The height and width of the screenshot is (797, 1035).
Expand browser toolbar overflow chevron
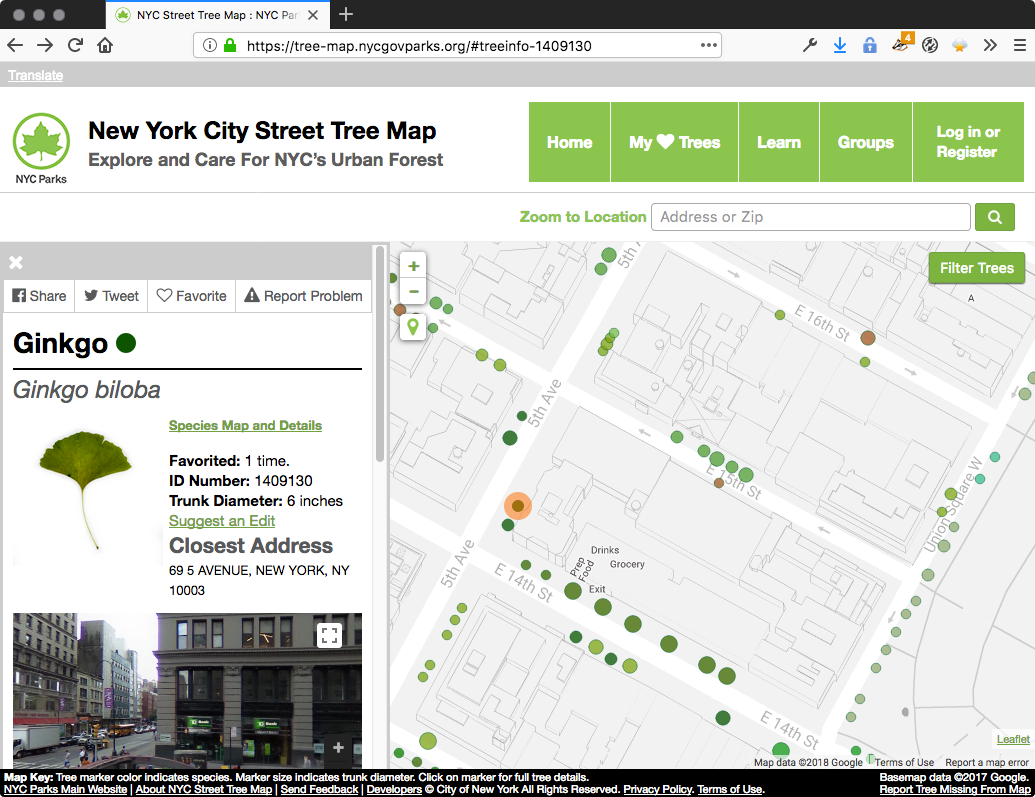point(990,45)
